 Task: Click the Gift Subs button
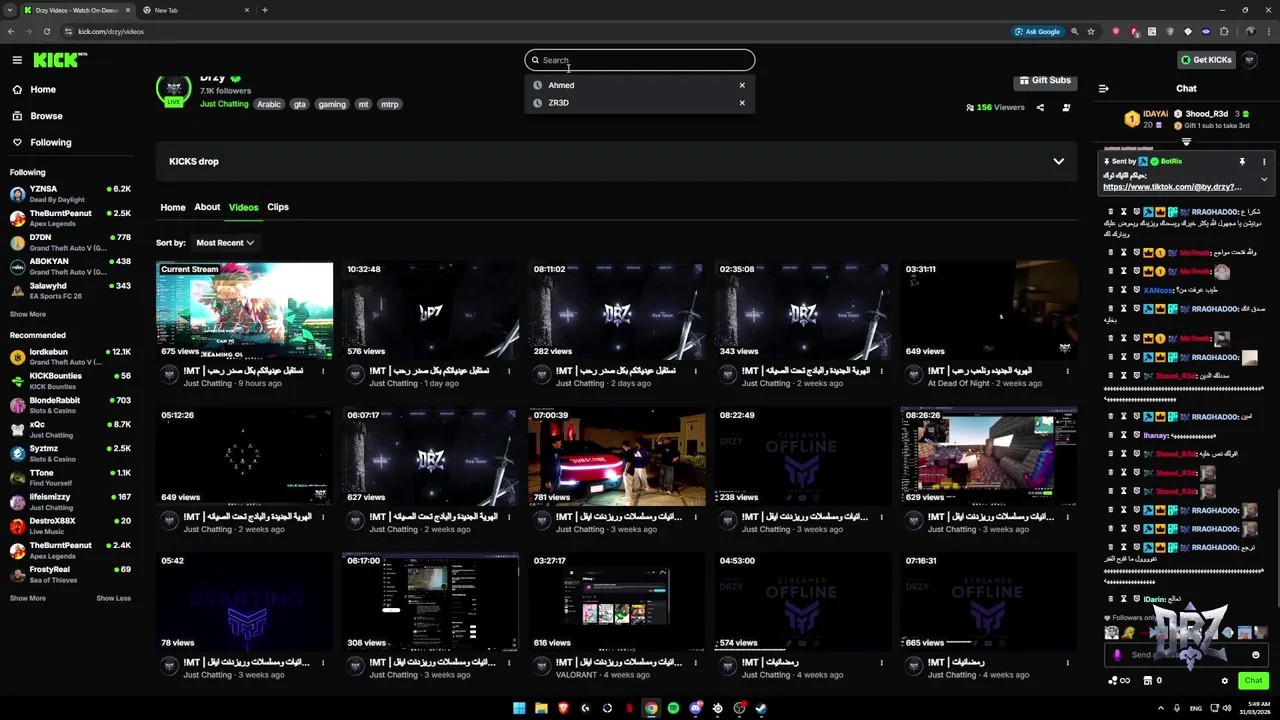point(1045,80)
